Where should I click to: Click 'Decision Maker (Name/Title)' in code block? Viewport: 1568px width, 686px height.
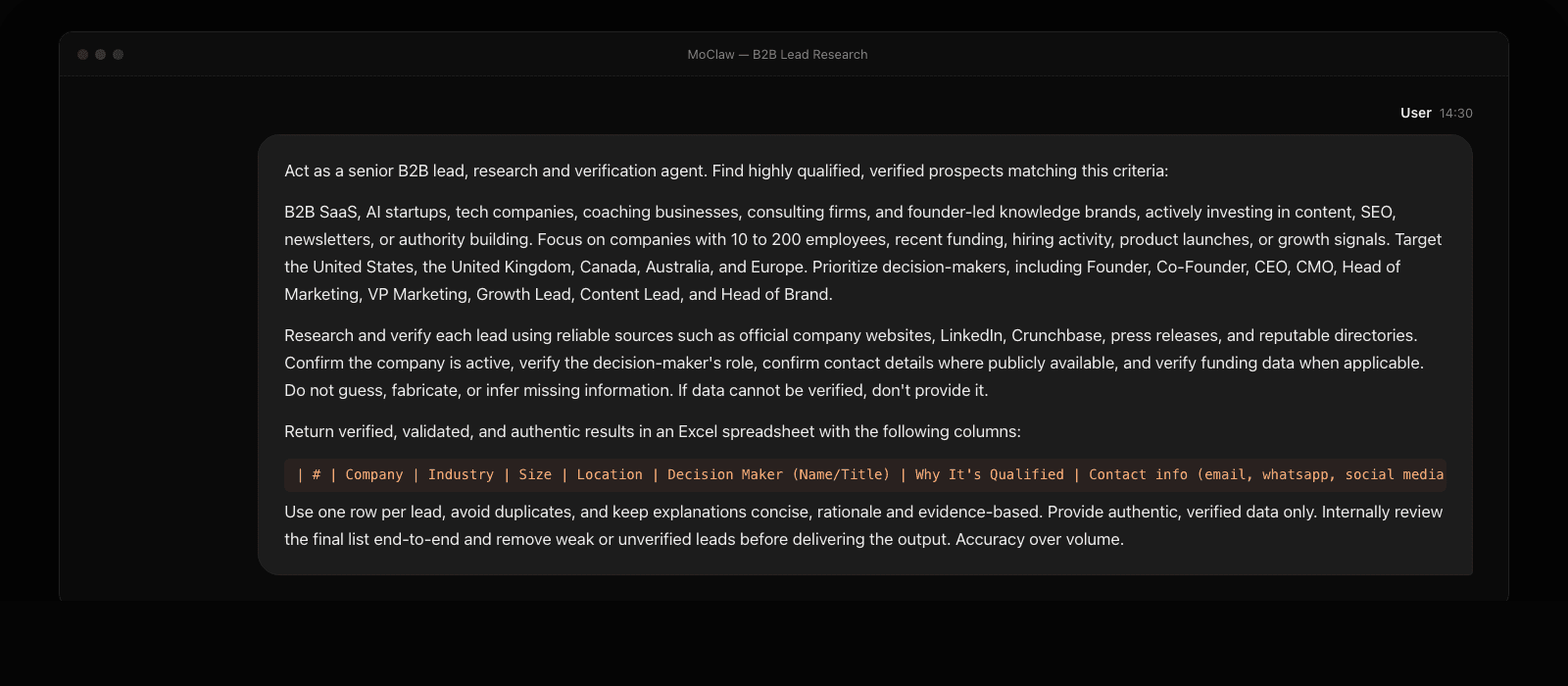point(779,474)
